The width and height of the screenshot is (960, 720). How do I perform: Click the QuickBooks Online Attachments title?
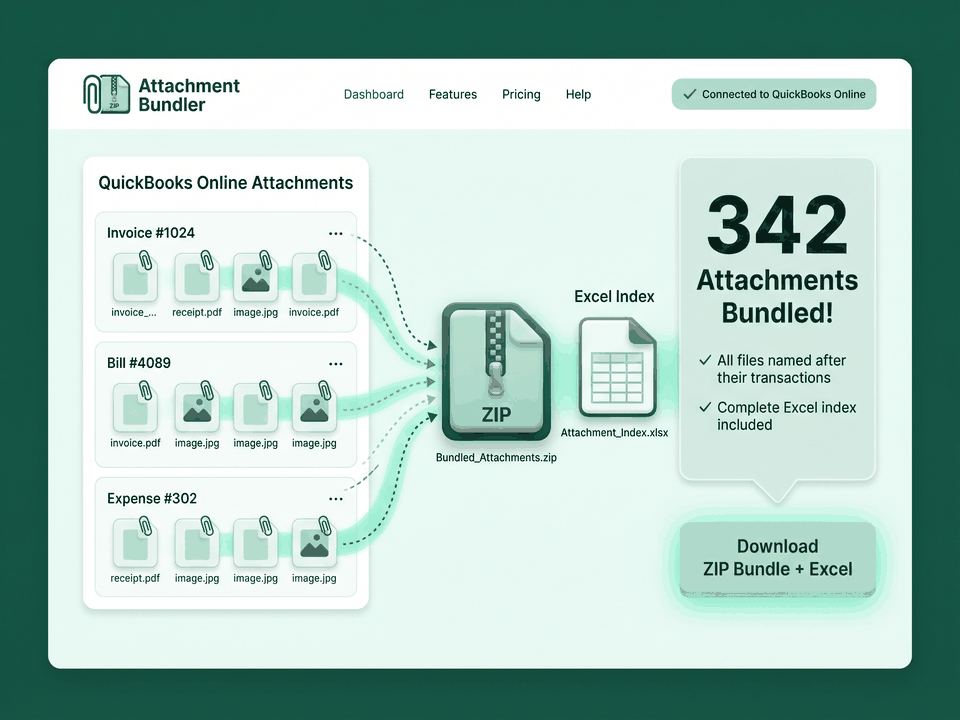click(226, 182)
